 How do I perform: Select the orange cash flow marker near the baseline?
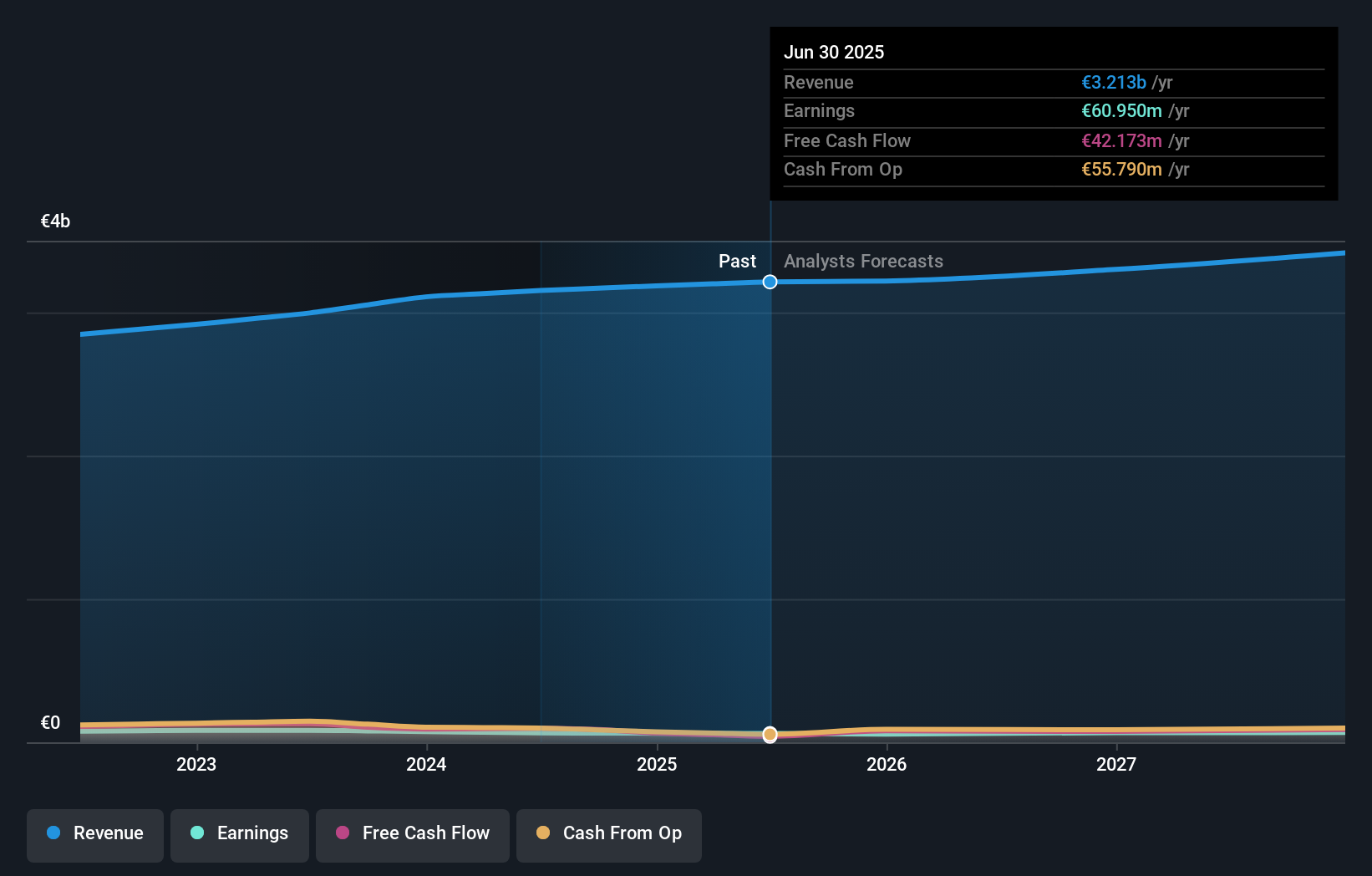770,735
